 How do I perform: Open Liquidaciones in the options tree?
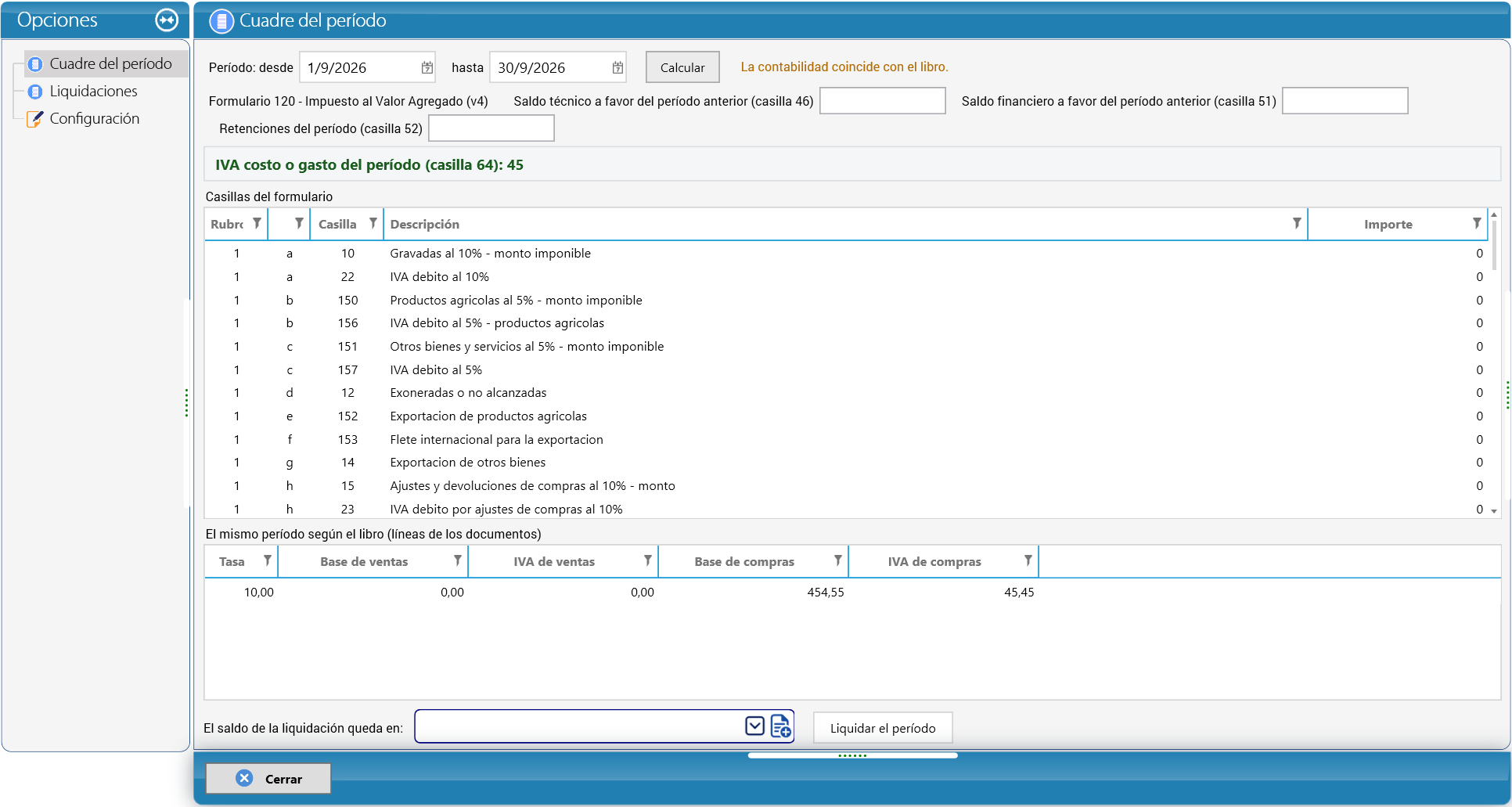point(93,91)
